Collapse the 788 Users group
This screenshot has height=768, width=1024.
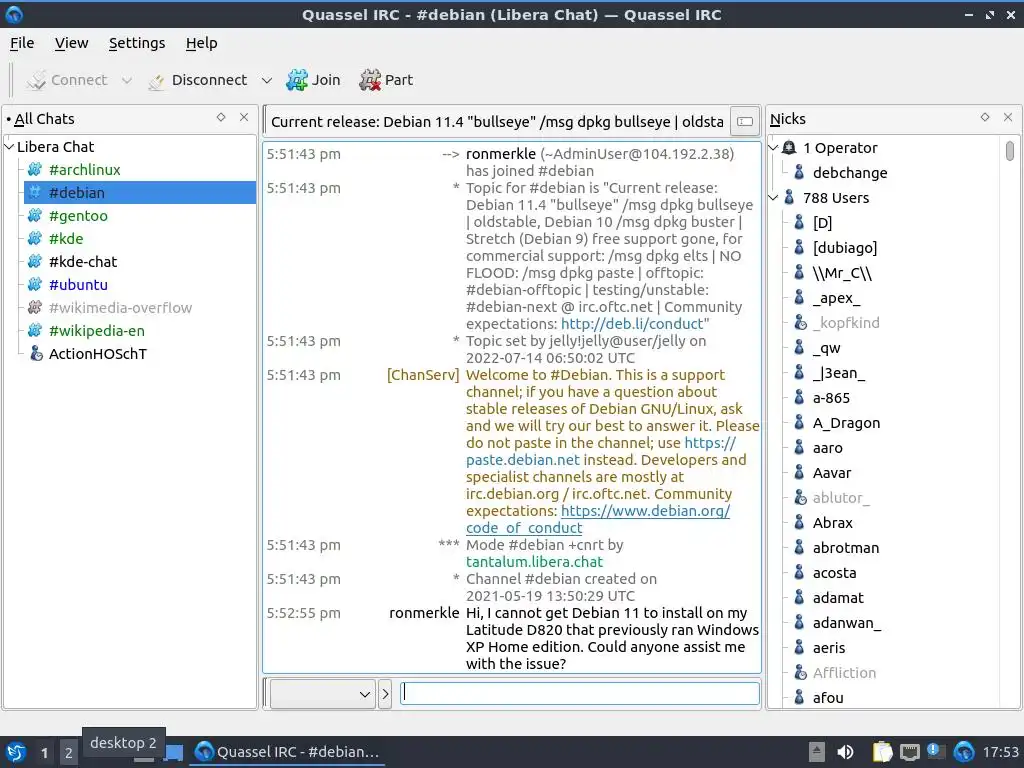[x=773, y=197]
